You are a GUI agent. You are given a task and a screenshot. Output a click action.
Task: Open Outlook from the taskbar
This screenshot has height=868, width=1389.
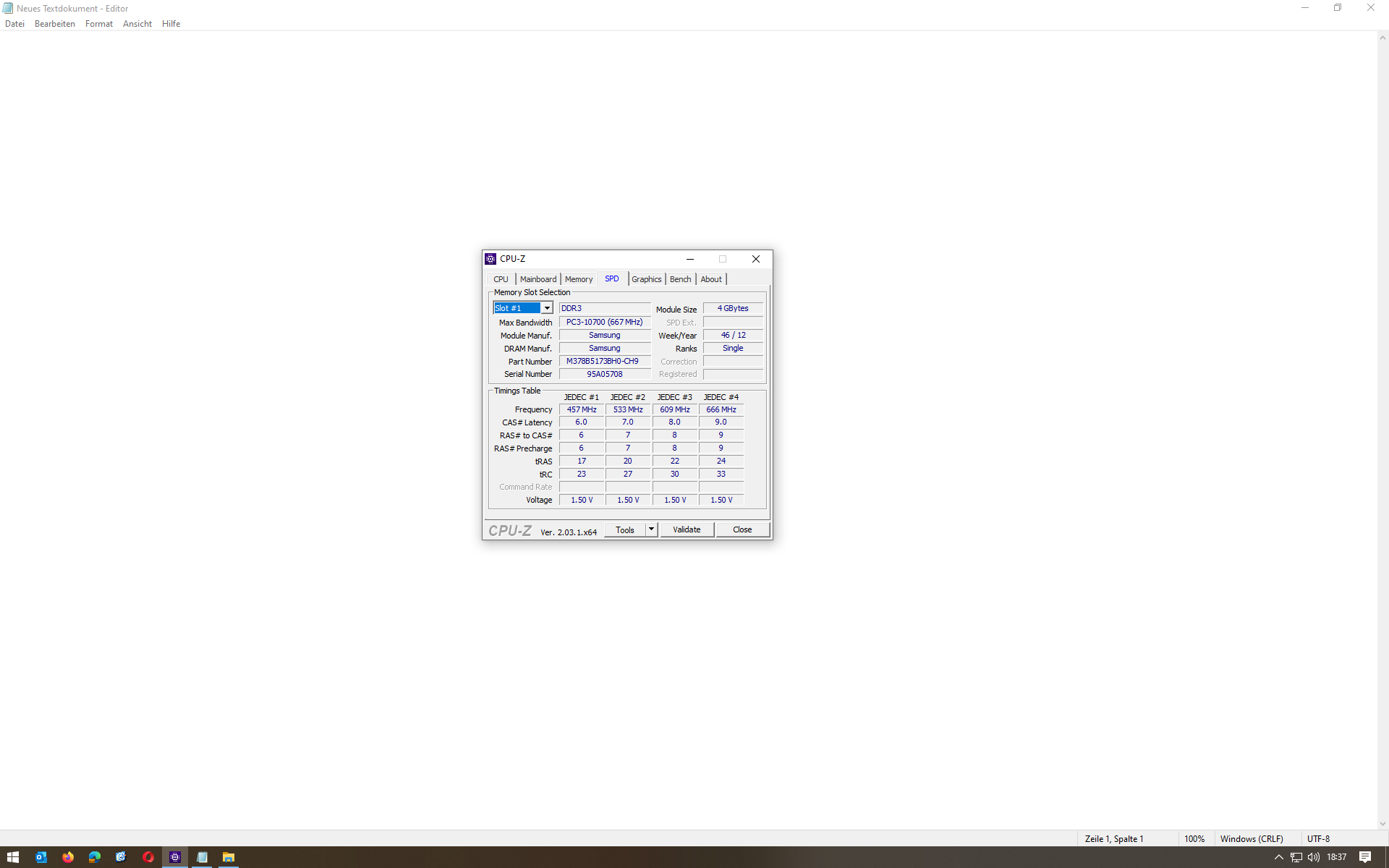tap(41, 857)
